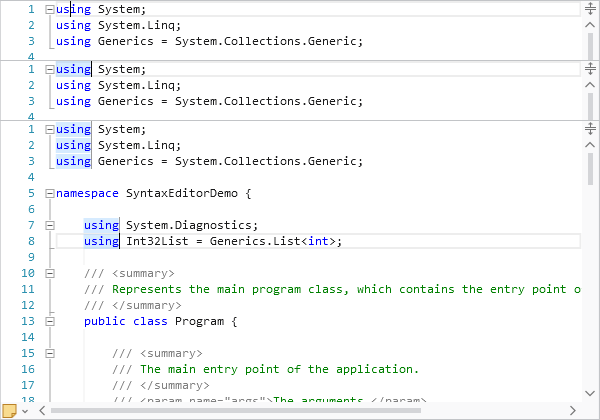Click the split-view icon in the top pane
The width and height of the screenshot is (600, 420).
pos(590,9)
